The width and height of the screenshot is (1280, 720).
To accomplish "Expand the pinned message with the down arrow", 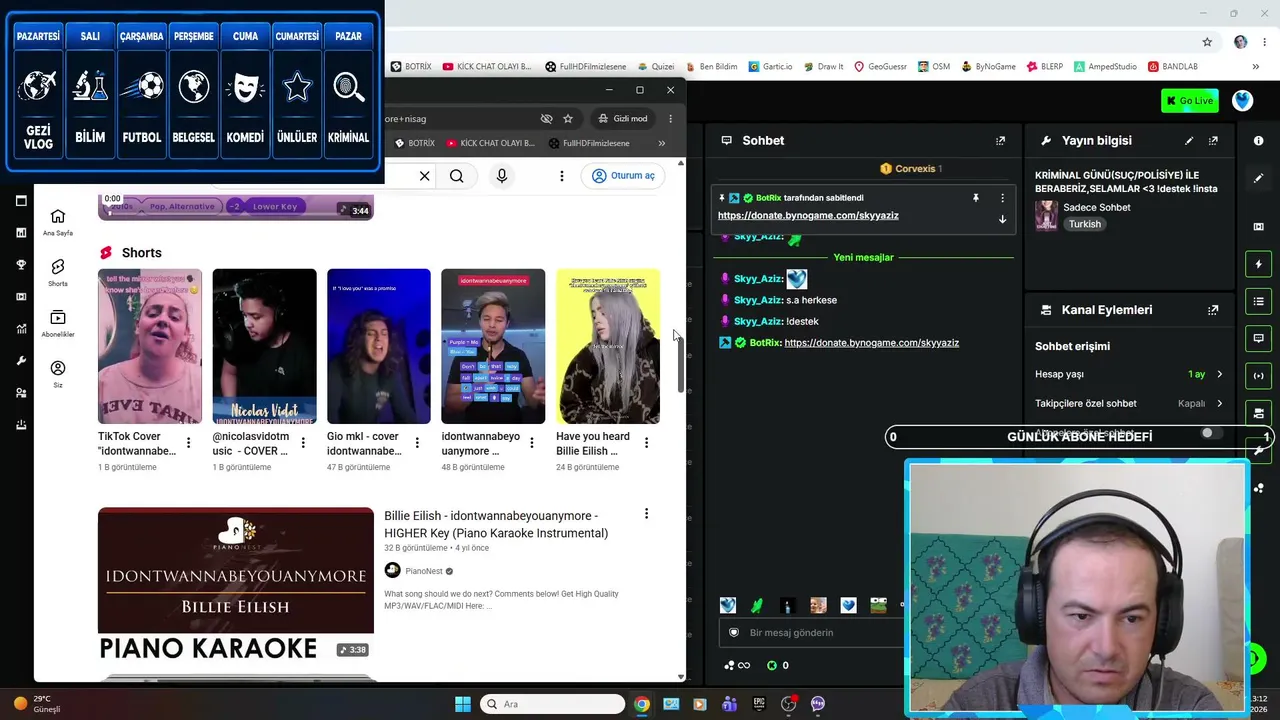I will (1002, 219).
